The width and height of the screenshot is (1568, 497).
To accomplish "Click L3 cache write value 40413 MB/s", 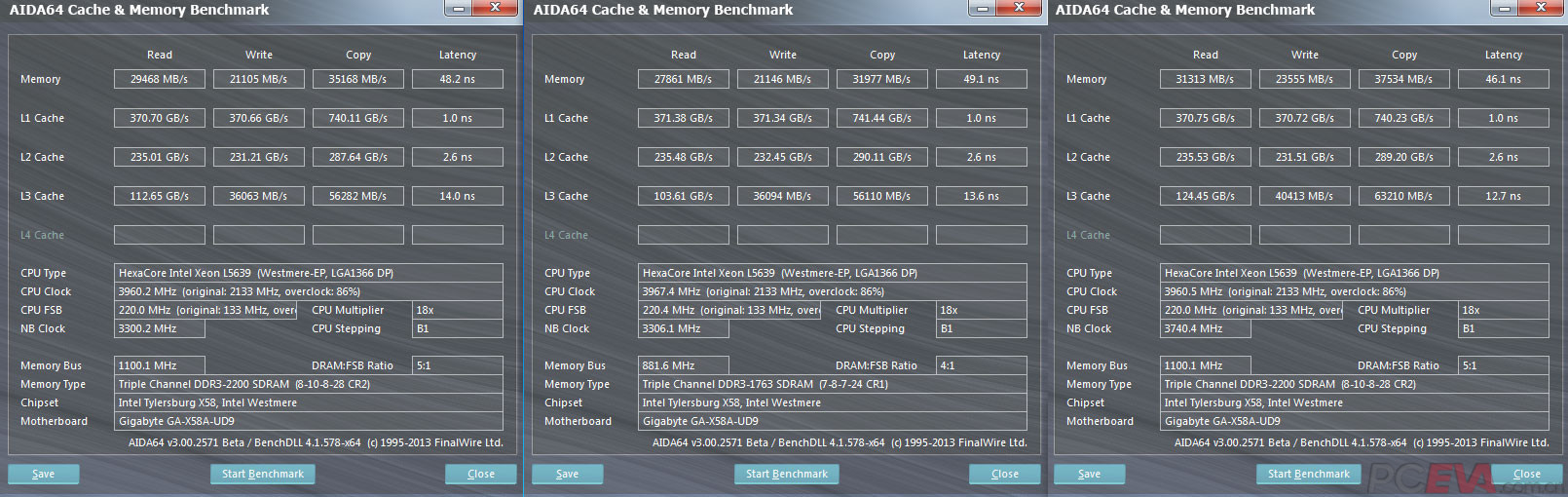I will 1305,196.
